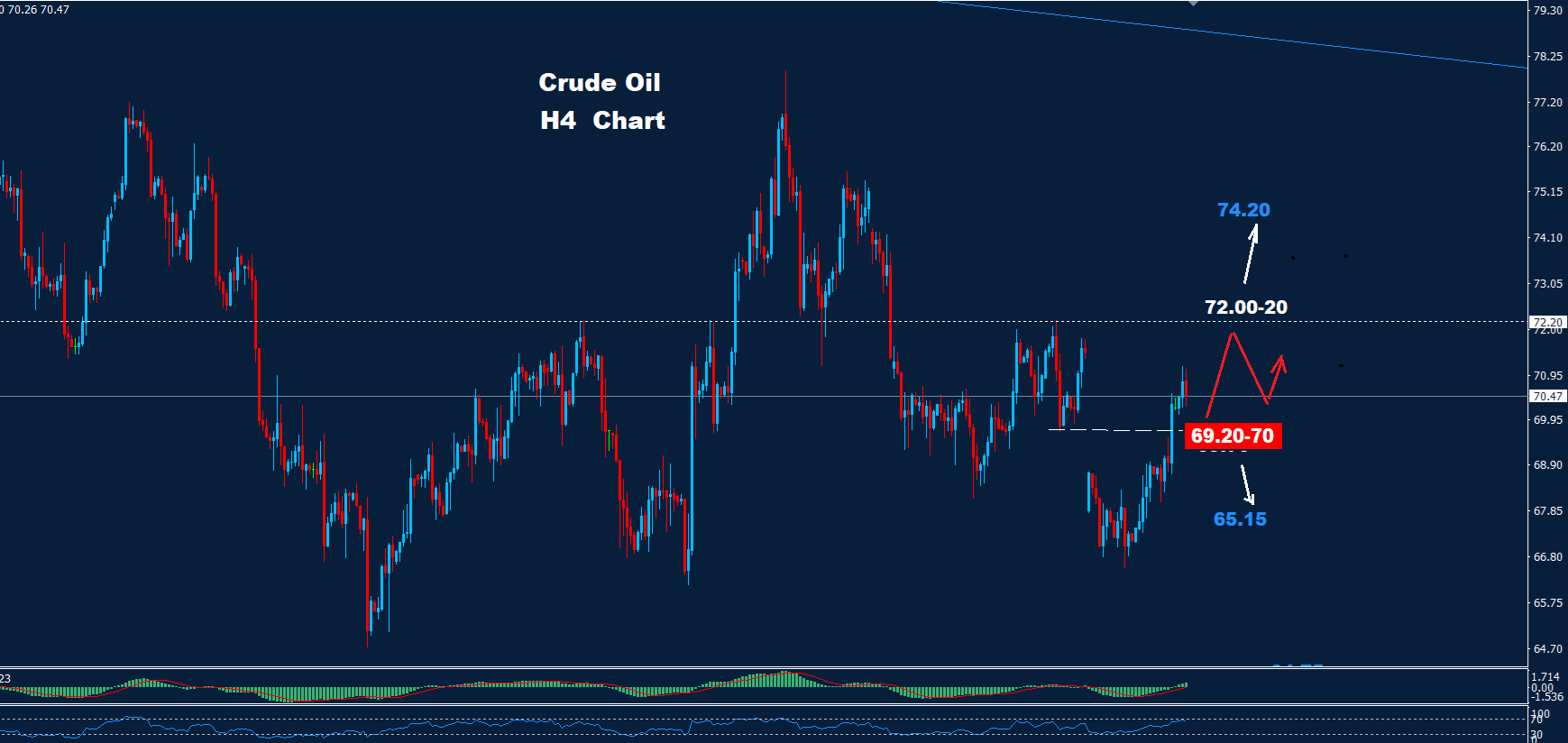Click the 72.20 price tag on axis
The height and width of the screenshot is (743, 1568).
(1547, 322)
